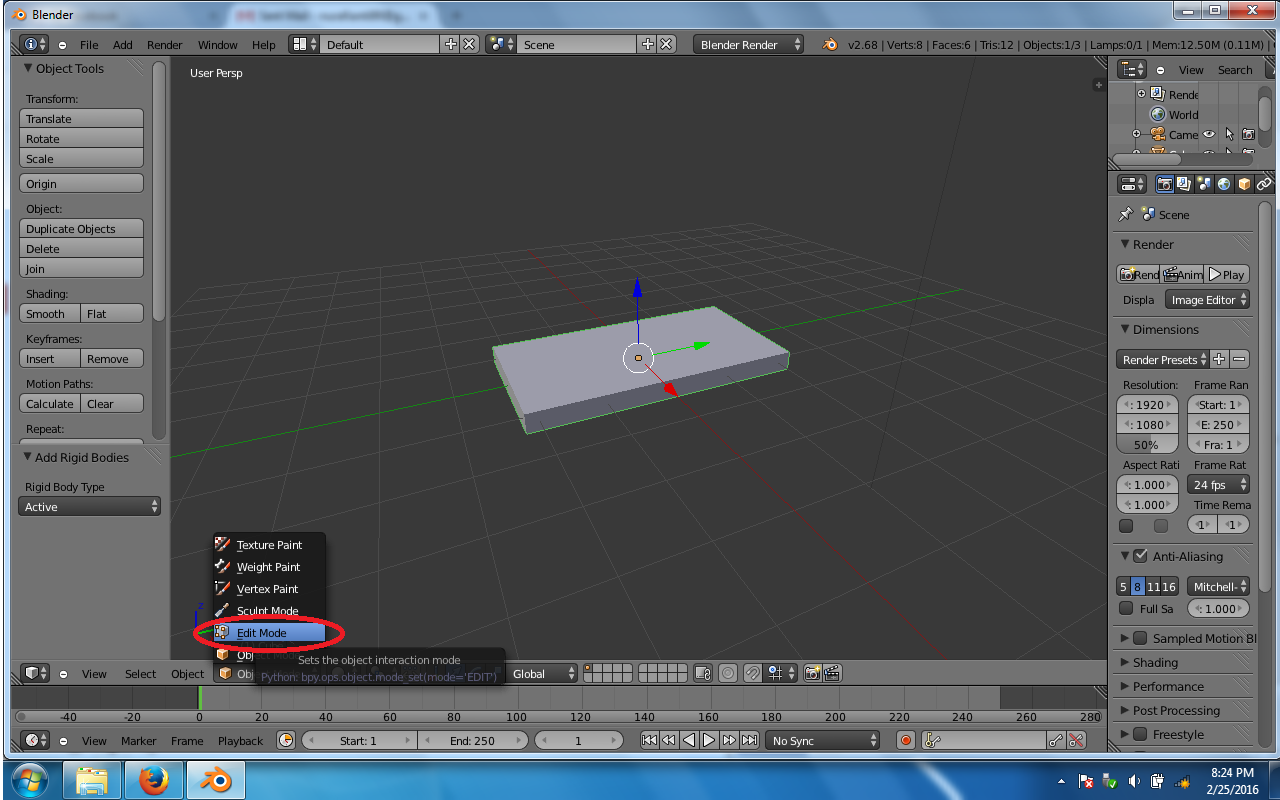Click the Translate button

[81, 118]
